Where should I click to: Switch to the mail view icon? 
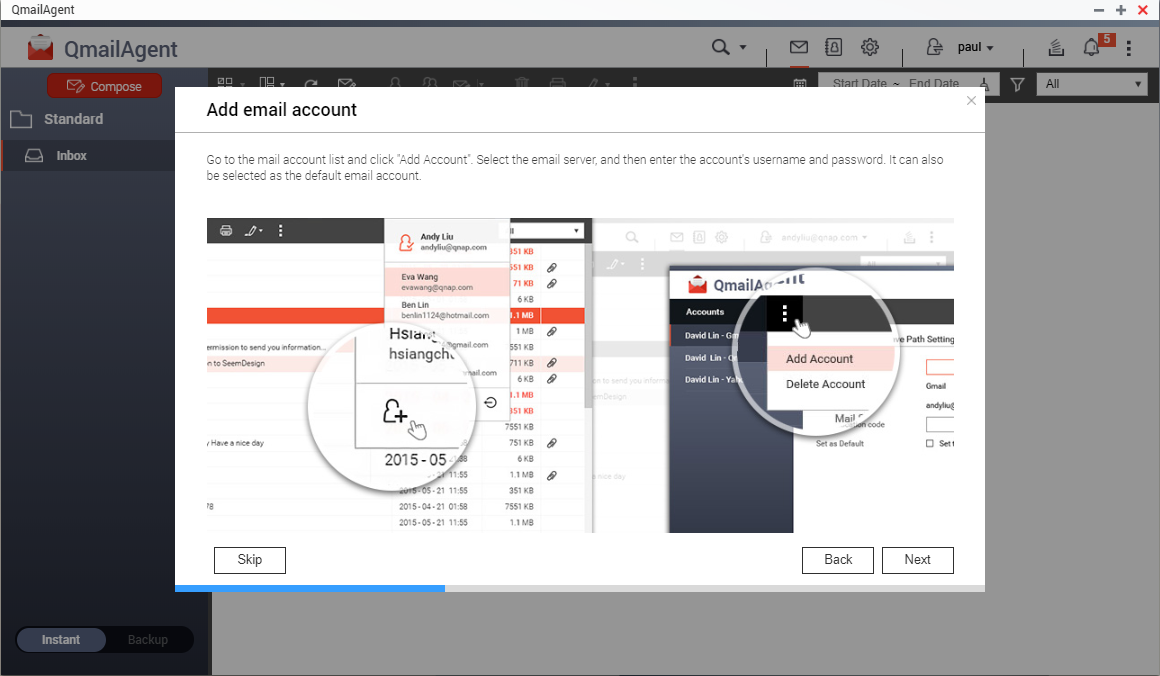[798, 47]
